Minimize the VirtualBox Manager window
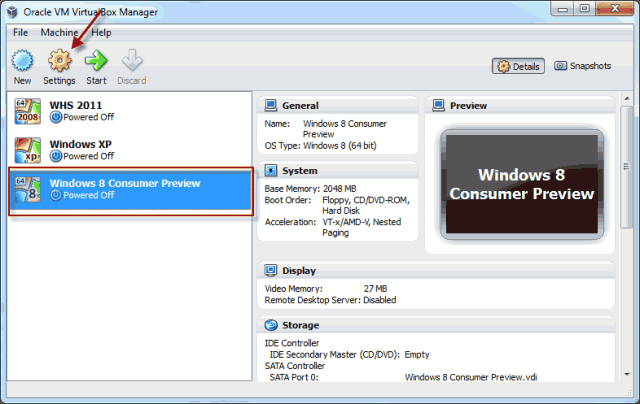 [562, 9]
